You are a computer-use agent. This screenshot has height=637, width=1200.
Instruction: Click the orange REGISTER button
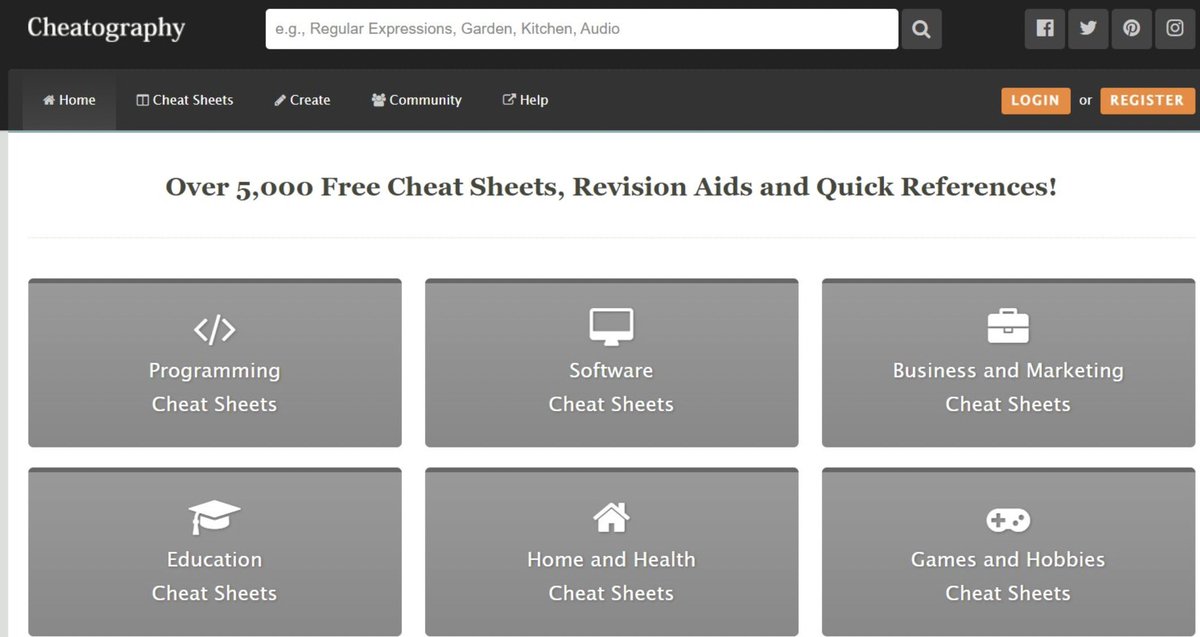[x=1147, y=100]
